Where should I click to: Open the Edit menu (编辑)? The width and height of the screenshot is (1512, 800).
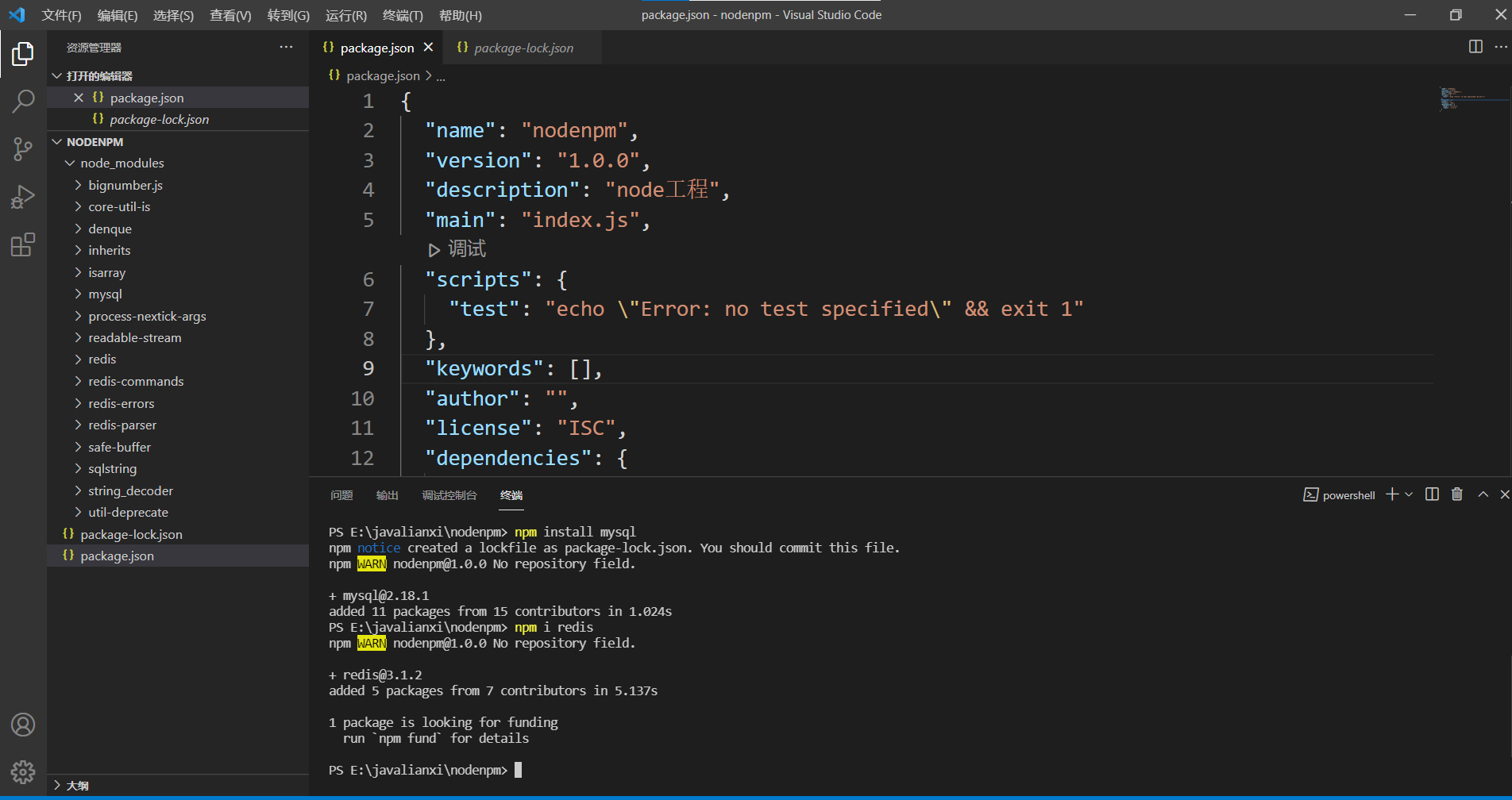[118, 15]
